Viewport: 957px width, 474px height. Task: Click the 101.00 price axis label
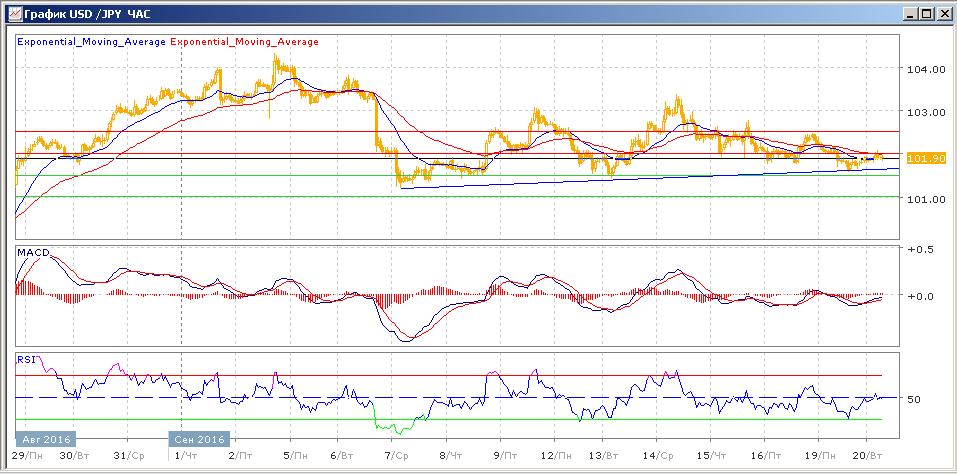pos(925,199)
